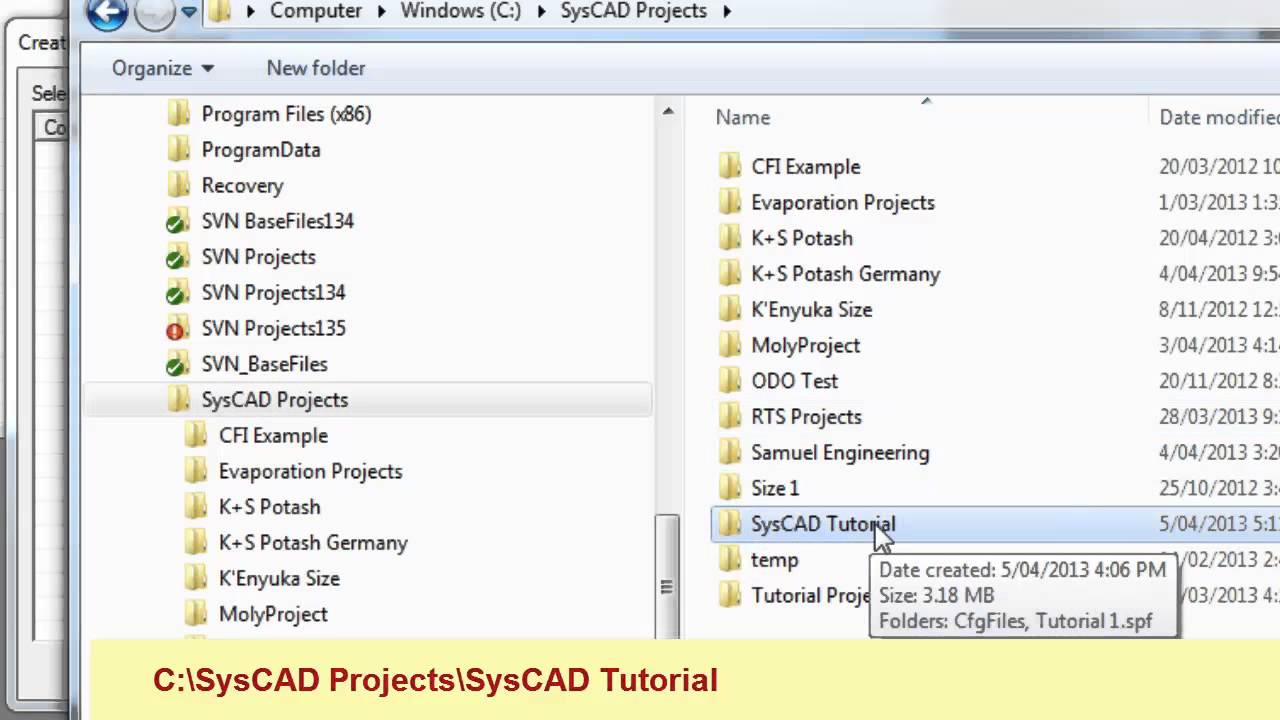Select K+S Potash folder icon in file list
1280x720 pixels.
730,238
